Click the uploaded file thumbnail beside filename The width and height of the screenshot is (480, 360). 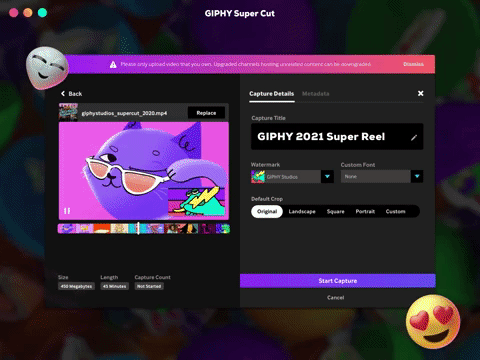[x=68, y=112]
